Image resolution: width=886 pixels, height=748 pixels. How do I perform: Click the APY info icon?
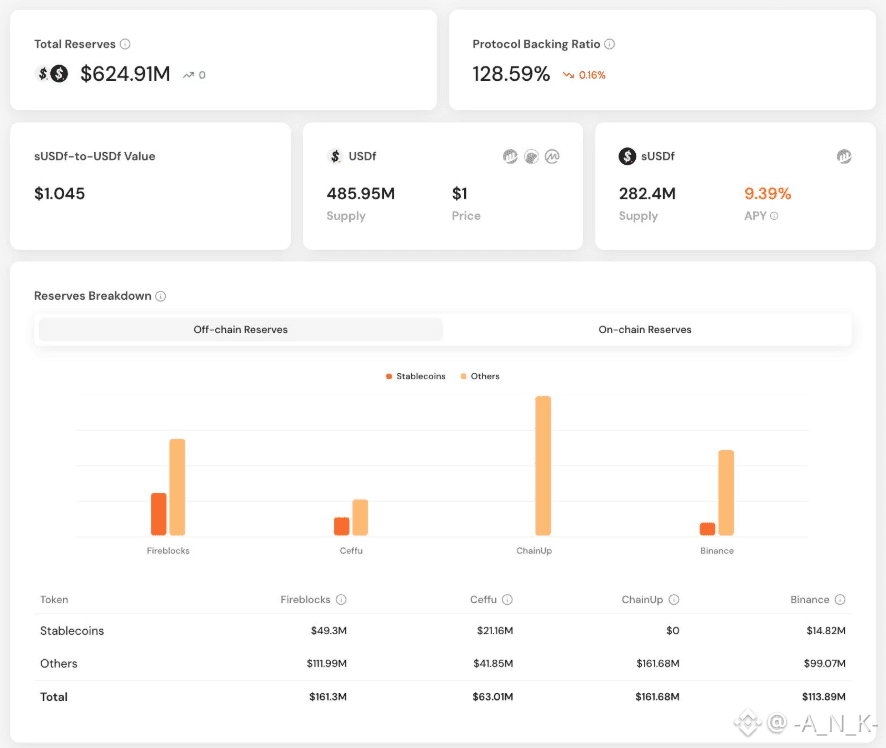pyautogui.click(x=774, y=216)
